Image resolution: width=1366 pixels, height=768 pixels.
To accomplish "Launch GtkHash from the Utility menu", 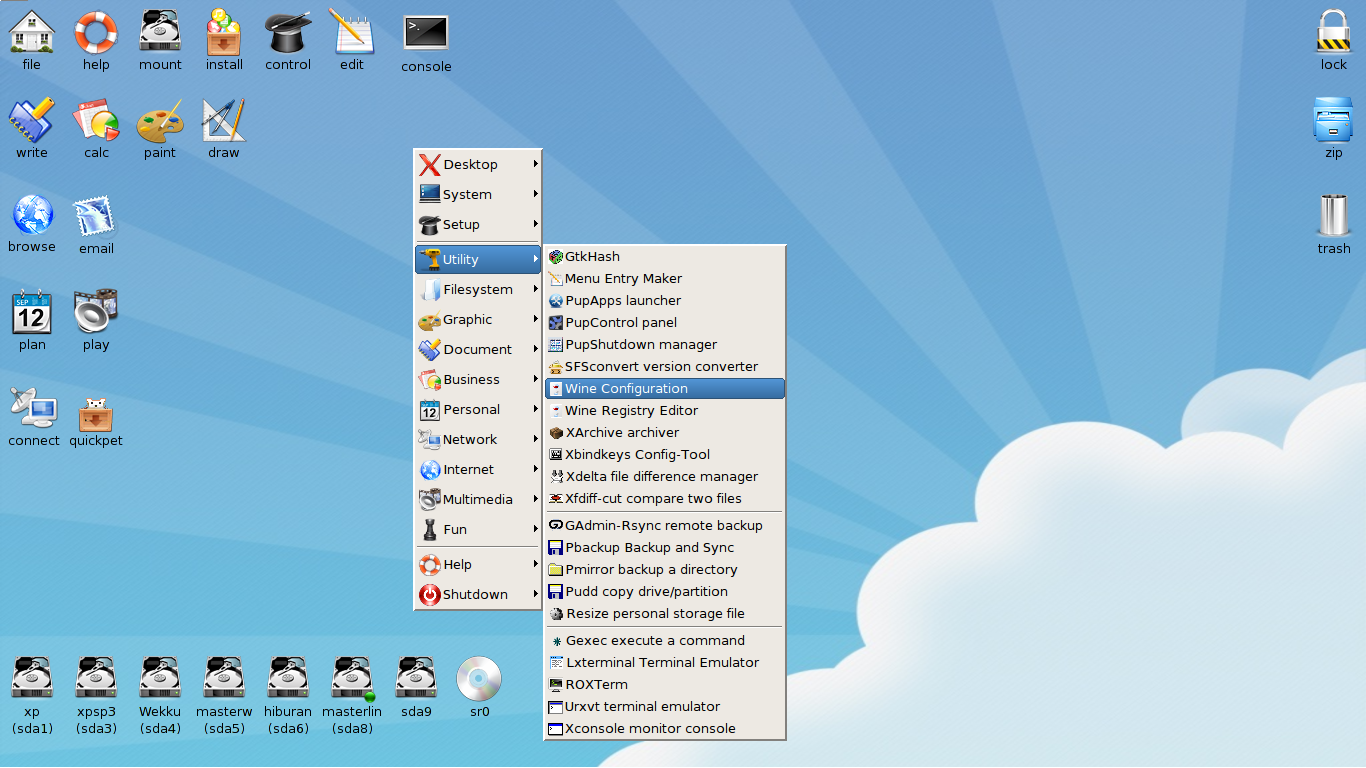I will click(665, 257).
